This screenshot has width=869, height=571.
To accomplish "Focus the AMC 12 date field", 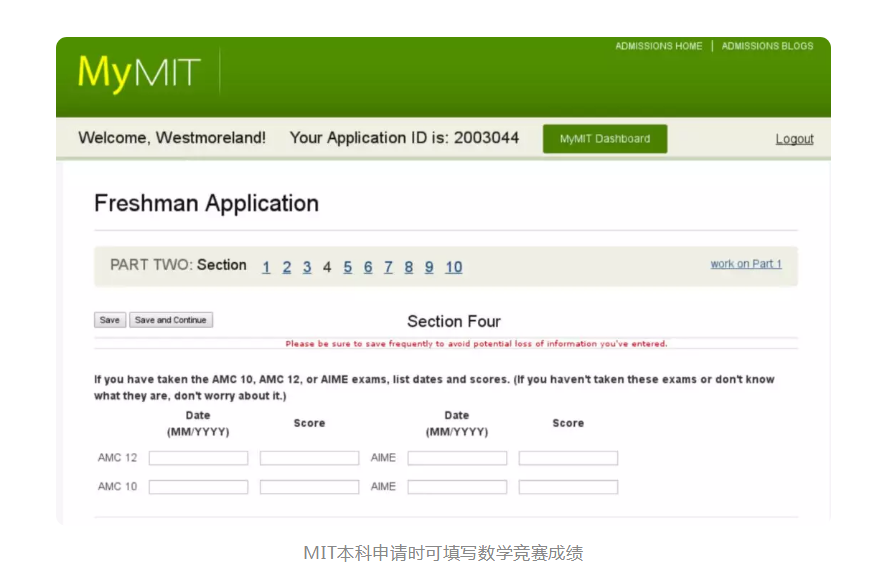I will 198,458.
